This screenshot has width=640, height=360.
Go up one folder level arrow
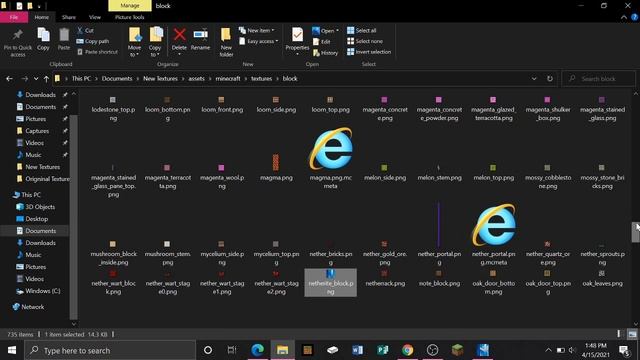pos(46,79)
